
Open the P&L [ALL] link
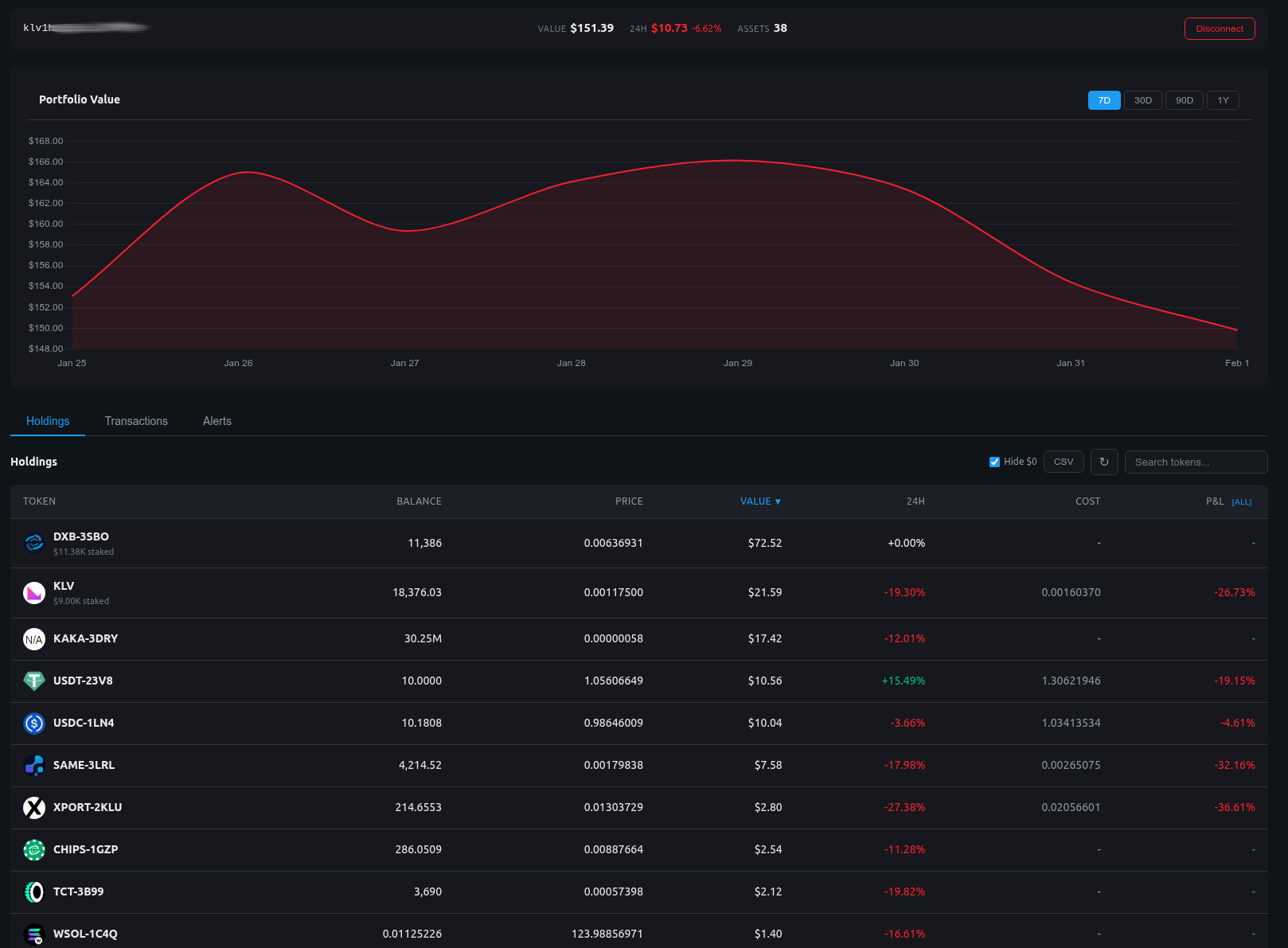1241,501
